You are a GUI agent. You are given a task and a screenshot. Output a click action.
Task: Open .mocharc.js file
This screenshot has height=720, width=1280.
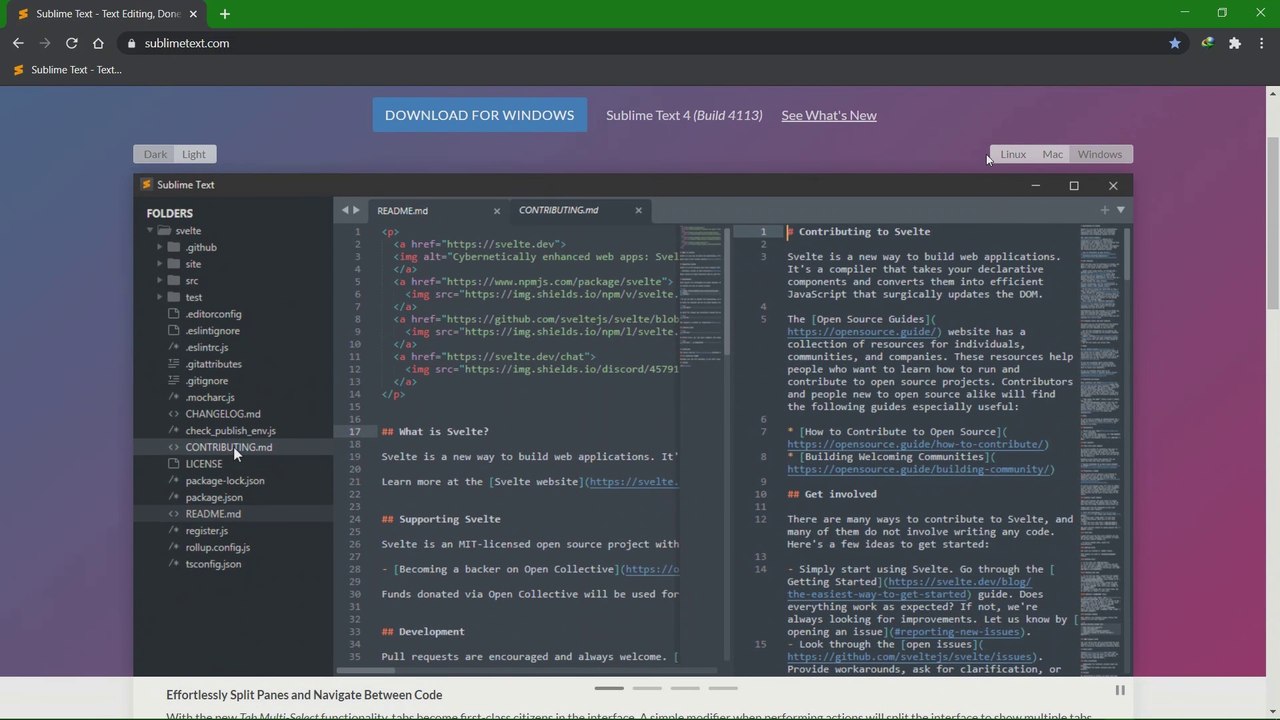pyautogui.click(x=210, y=397)
